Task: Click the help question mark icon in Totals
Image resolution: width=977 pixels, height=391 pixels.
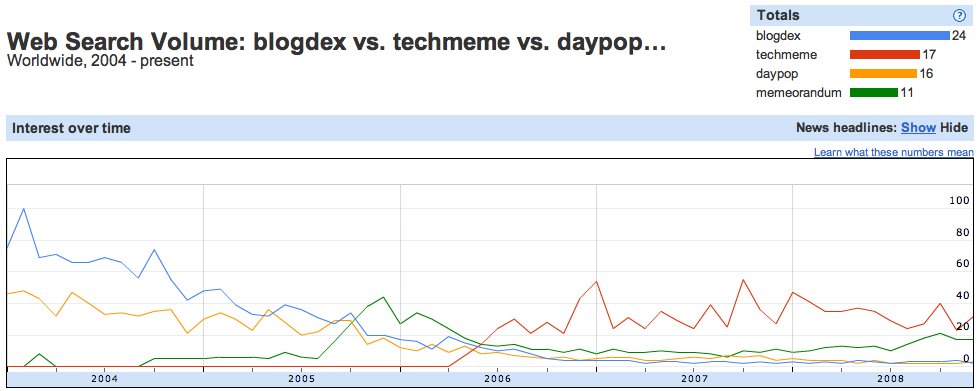Action: (960, 16)
